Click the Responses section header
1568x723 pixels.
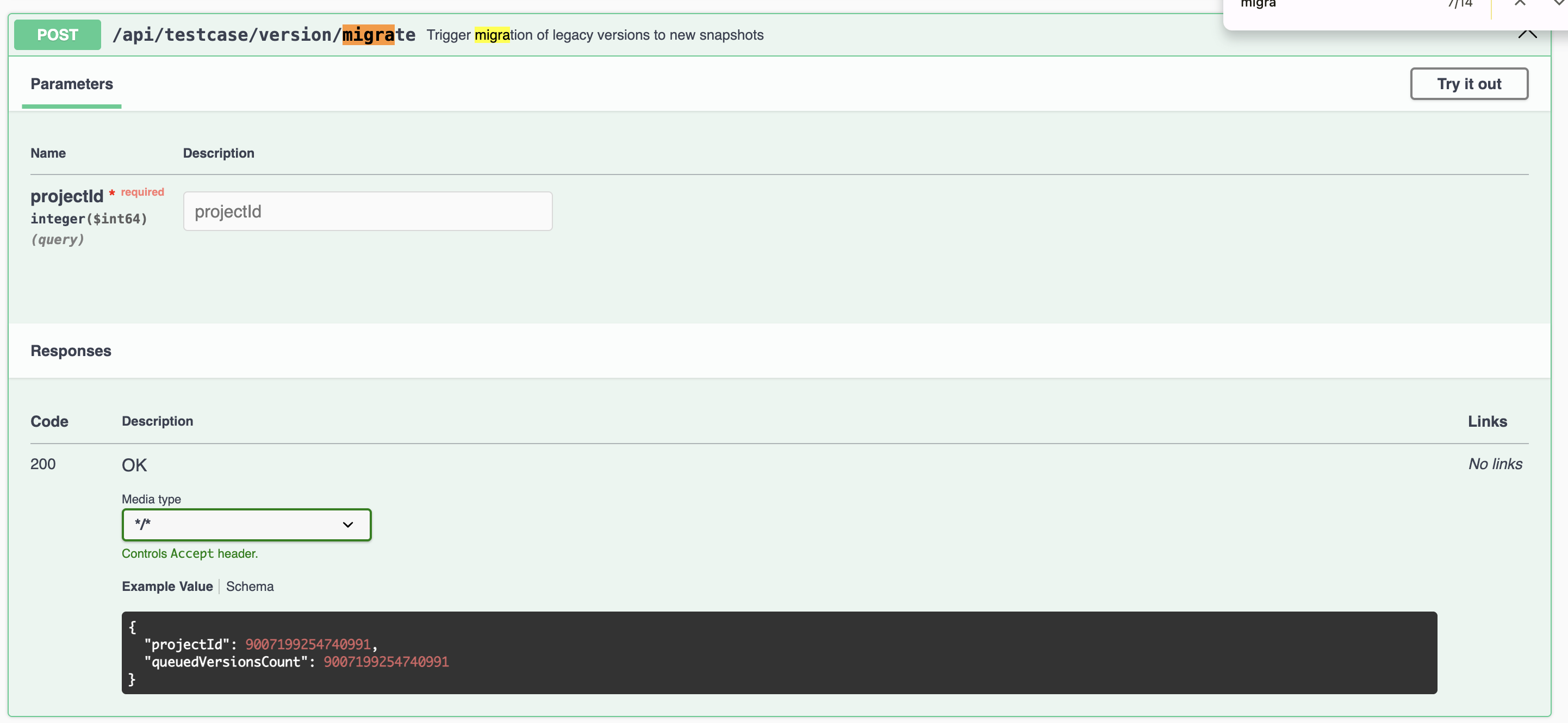(x=71, y=351)
